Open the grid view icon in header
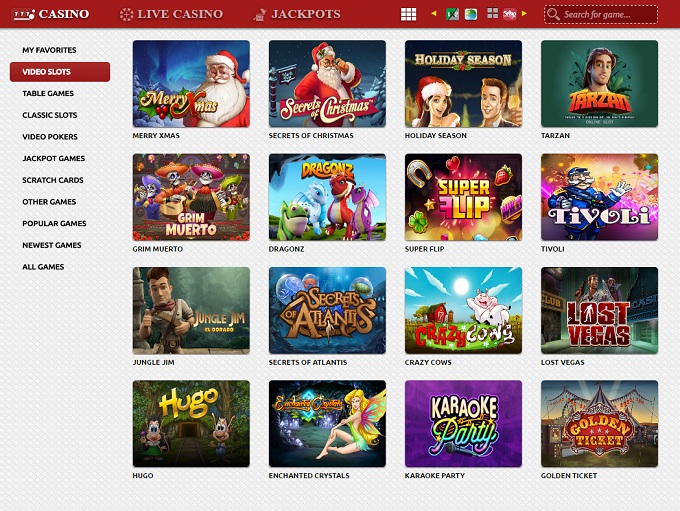This screenshot has height=511, width=680. click(x=408, y=14)
